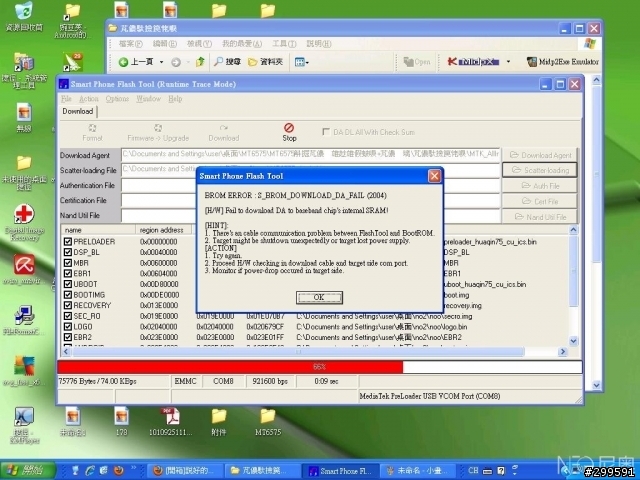
Task: Open Help menu in Flash Tool
Action: click(175, 99)
